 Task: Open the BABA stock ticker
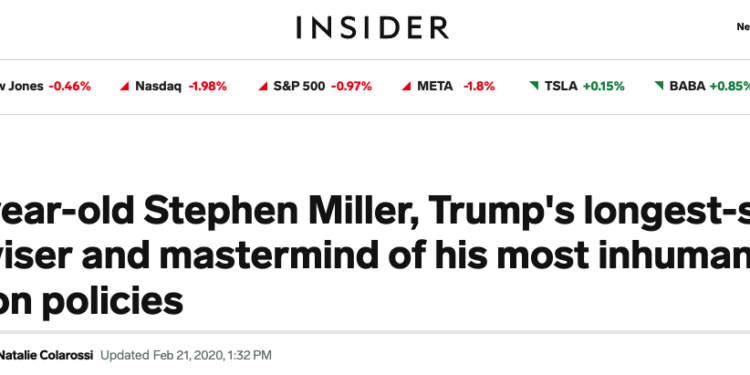[x=687, y=86]
